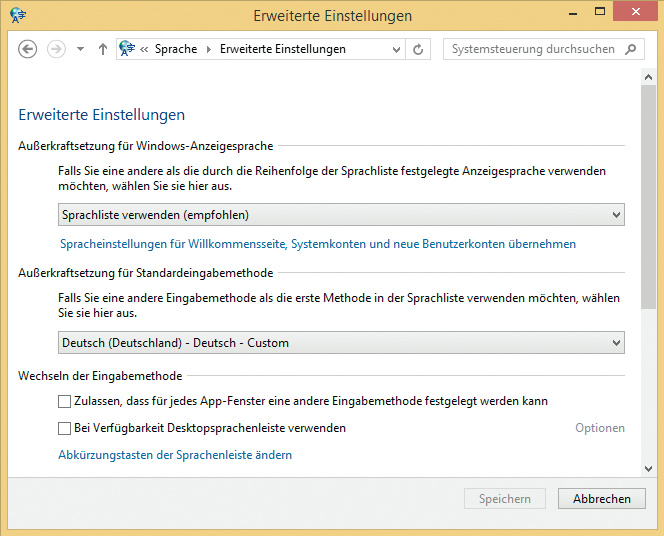The image size is (664, 536).
Task: Click the search magnifier icon
Action: pyautogui.click(x=631, y=48)
